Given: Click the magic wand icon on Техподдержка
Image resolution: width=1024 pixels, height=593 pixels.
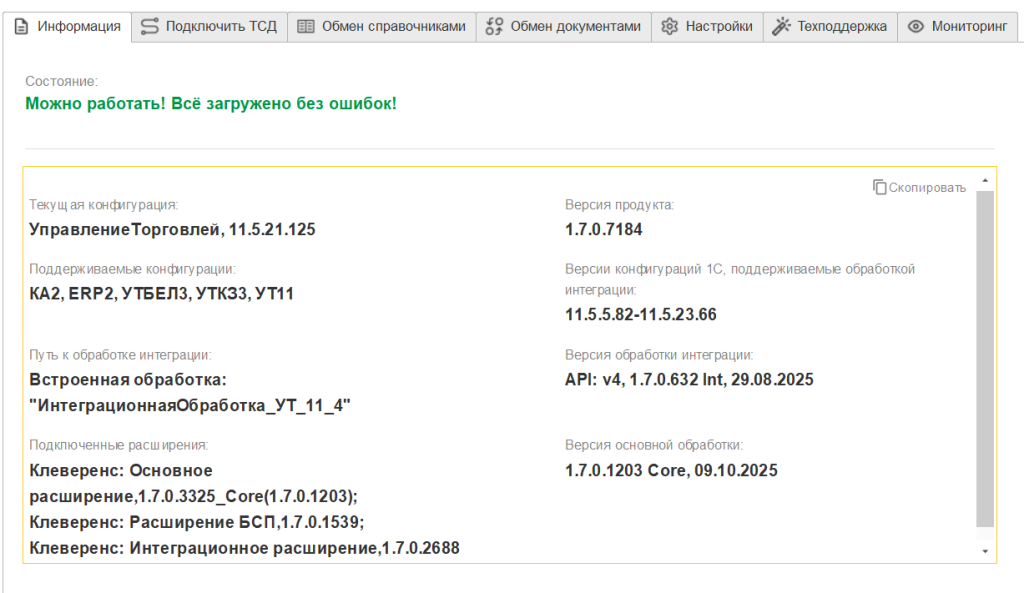Looking at the screenshot, I should (781, 27).
